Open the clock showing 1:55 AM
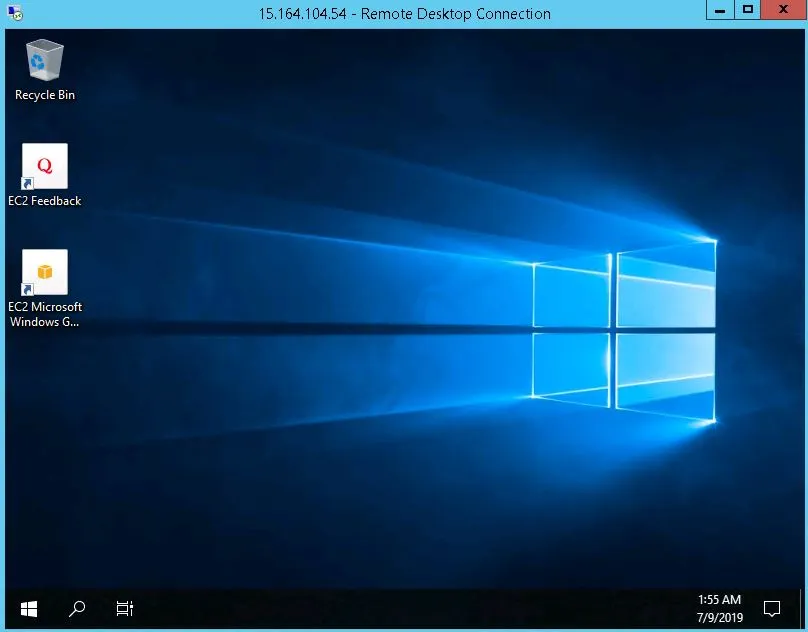 point(719,600)
